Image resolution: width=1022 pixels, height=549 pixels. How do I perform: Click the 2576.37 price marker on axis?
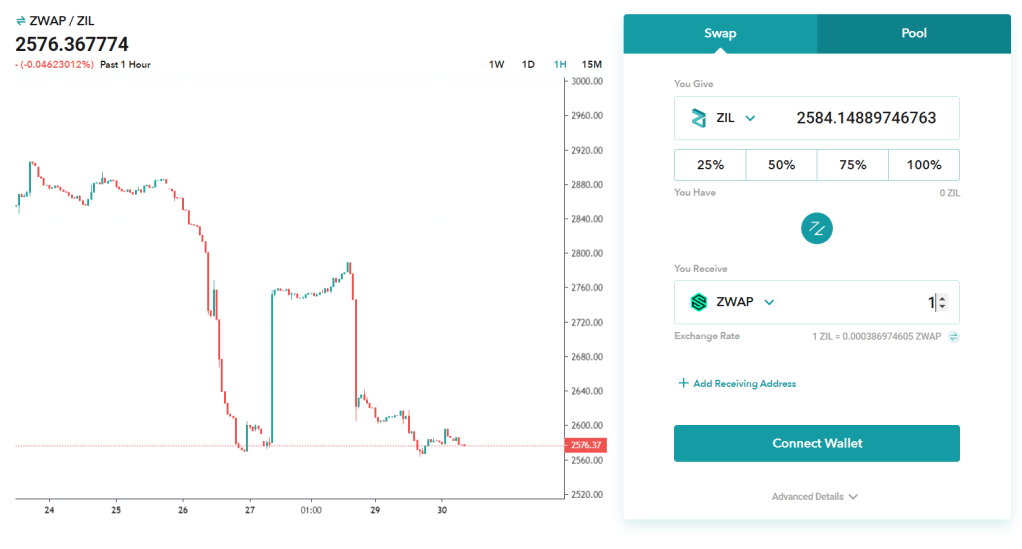tap(583, 445)
